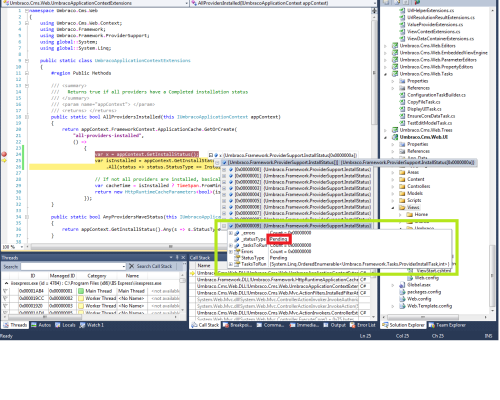Open the Threads search dropdown arrow
500x400 pixels.
(124, 266)
